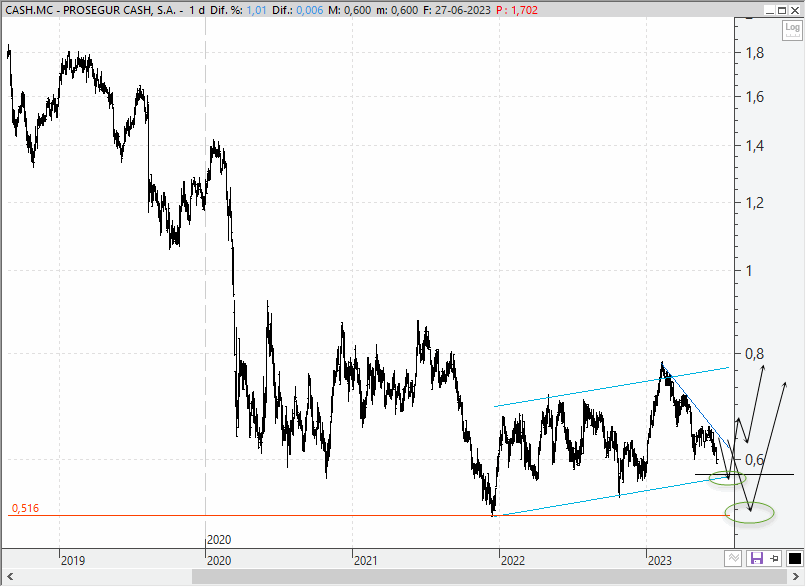Screen dimensions: 806x587
Task: Click the Dif. % value 1,01
Action: coord(257,10)
